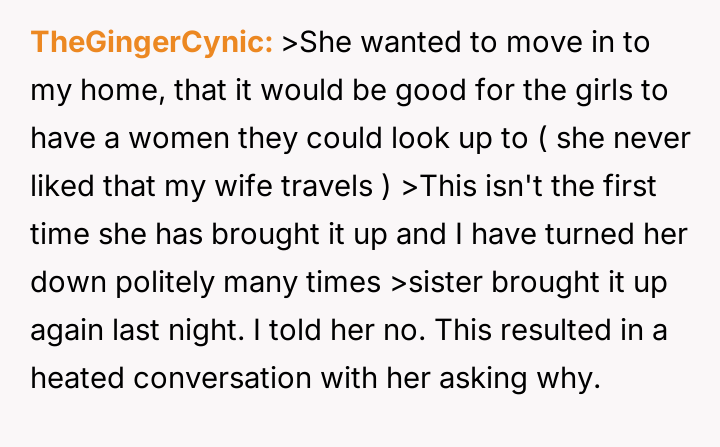Viewport: 720px width, 447px height.
Task: Click the word "polite­ly" in the comment
Action: click(167, 283)
